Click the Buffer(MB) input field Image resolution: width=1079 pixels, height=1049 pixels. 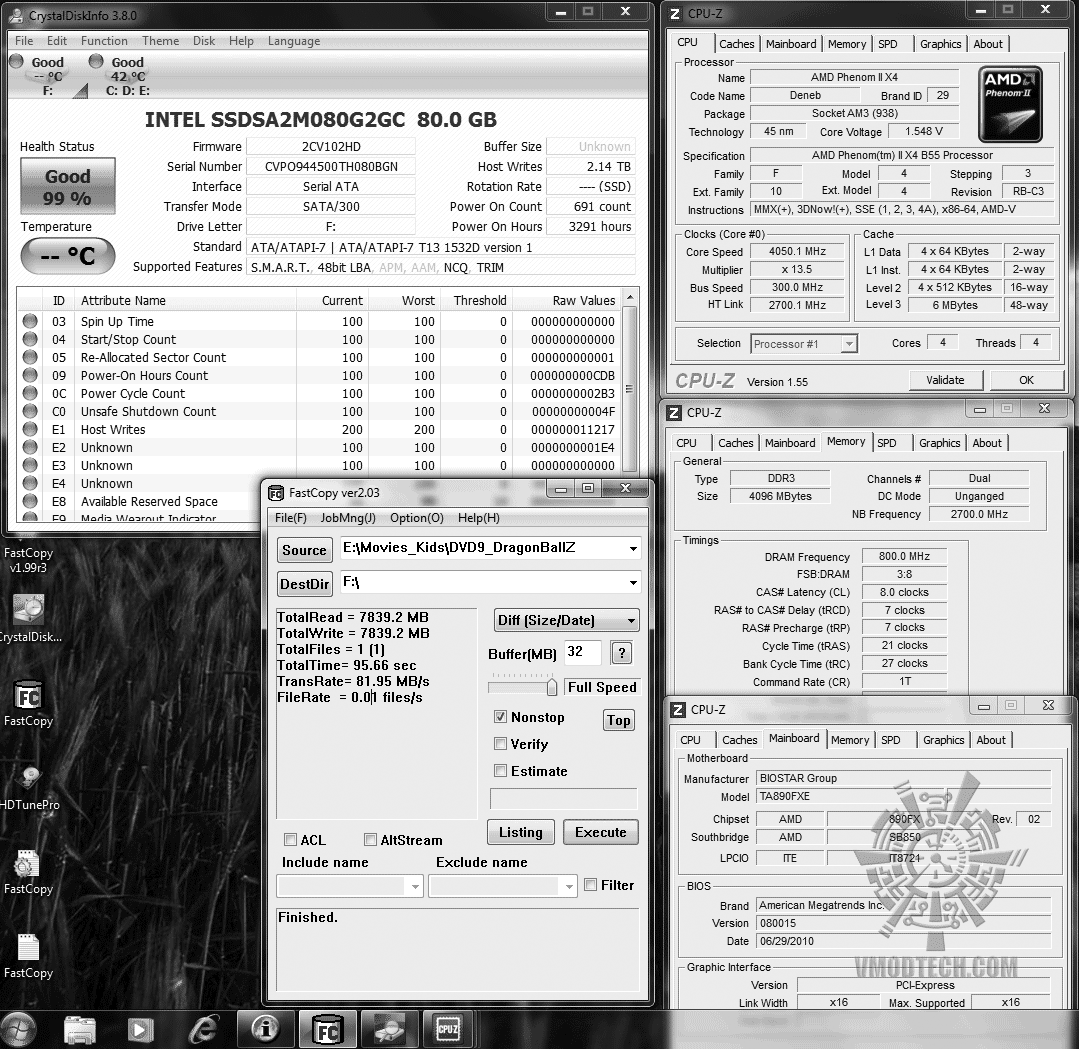point(582,652)
